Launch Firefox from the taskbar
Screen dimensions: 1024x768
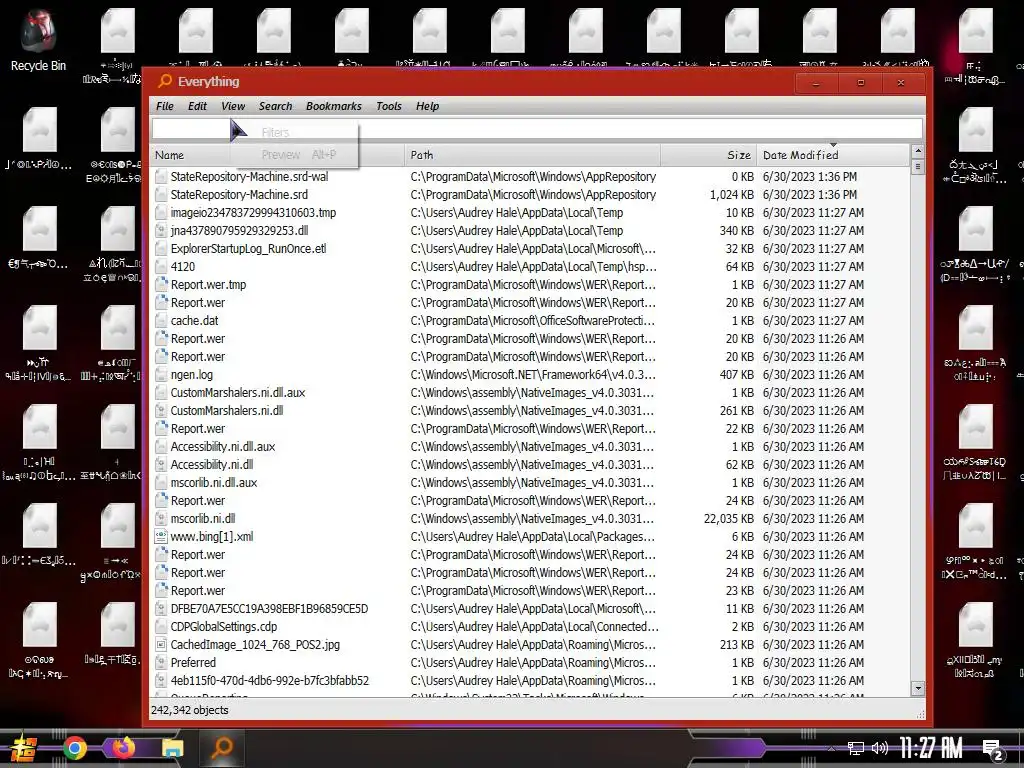click(123, 748)
